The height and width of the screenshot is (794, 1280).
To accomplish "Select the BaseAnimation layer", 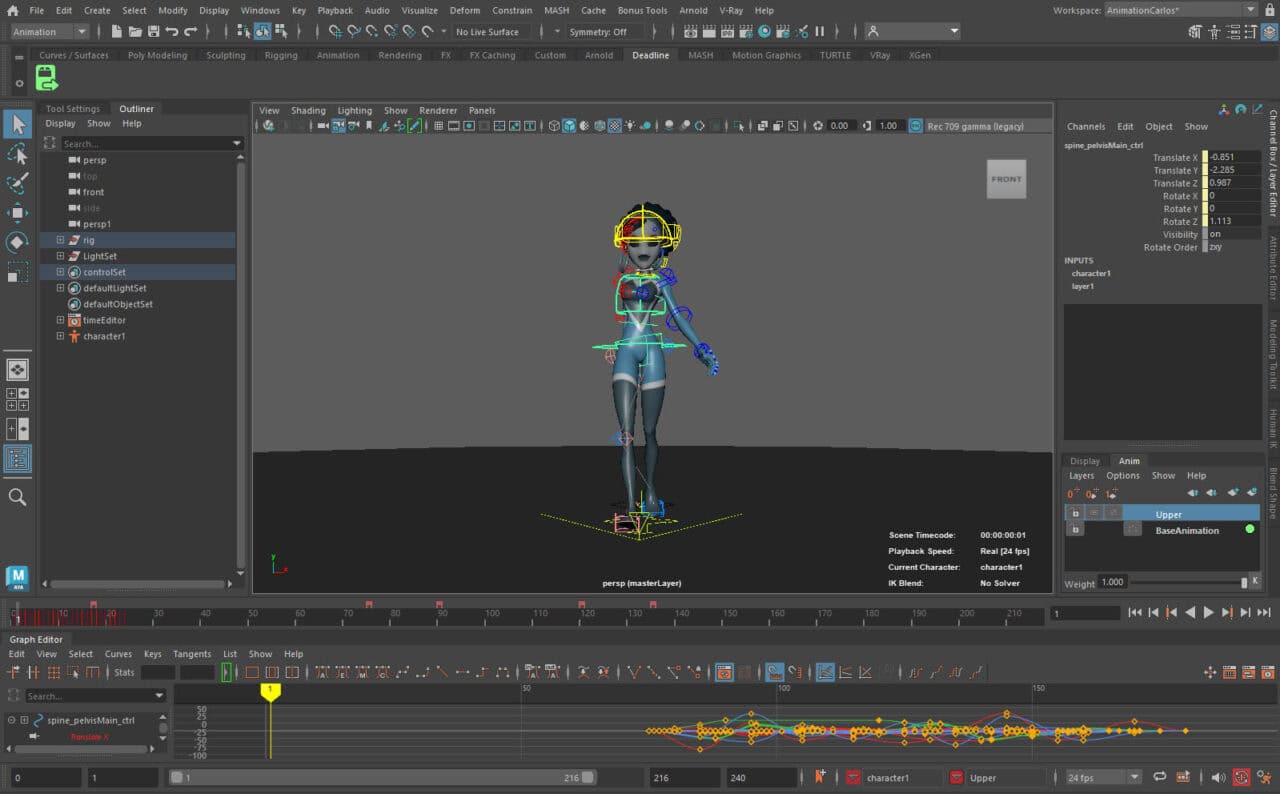I will pyautogui.click(x=1187, y=530).
